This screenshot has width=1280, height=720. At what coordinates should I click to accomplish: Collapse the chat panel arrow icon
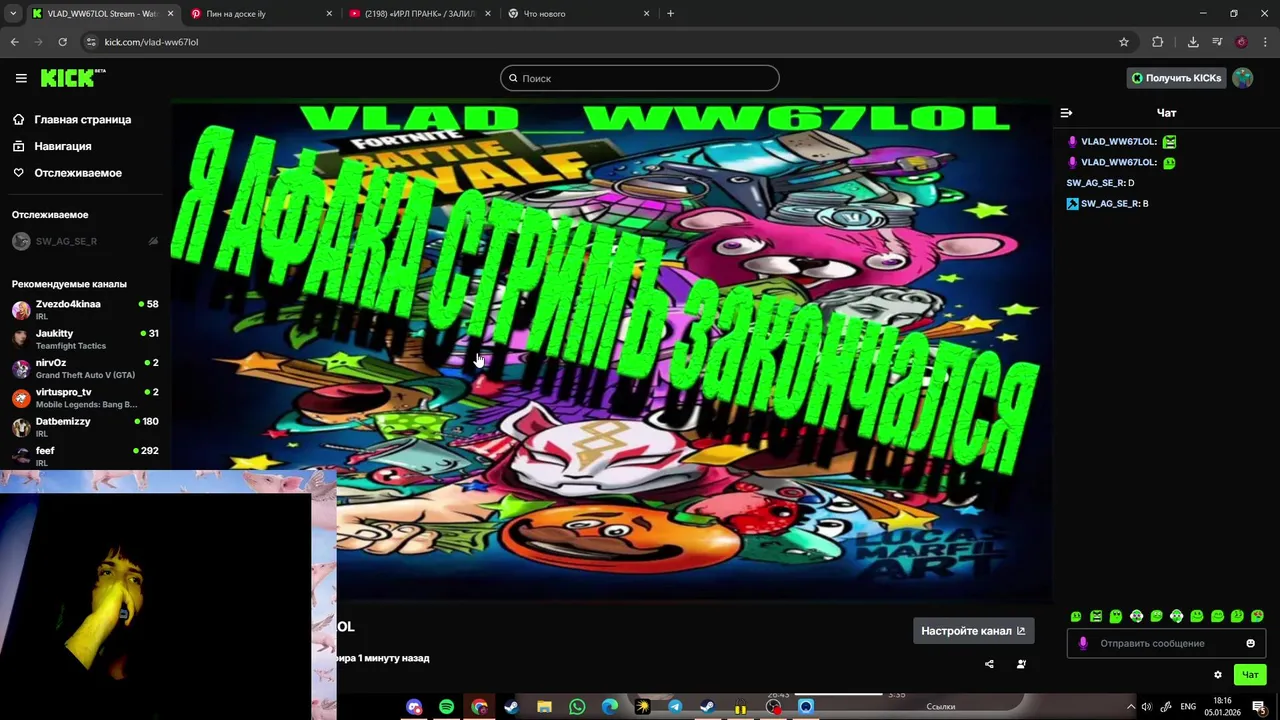pos(1066,113)
